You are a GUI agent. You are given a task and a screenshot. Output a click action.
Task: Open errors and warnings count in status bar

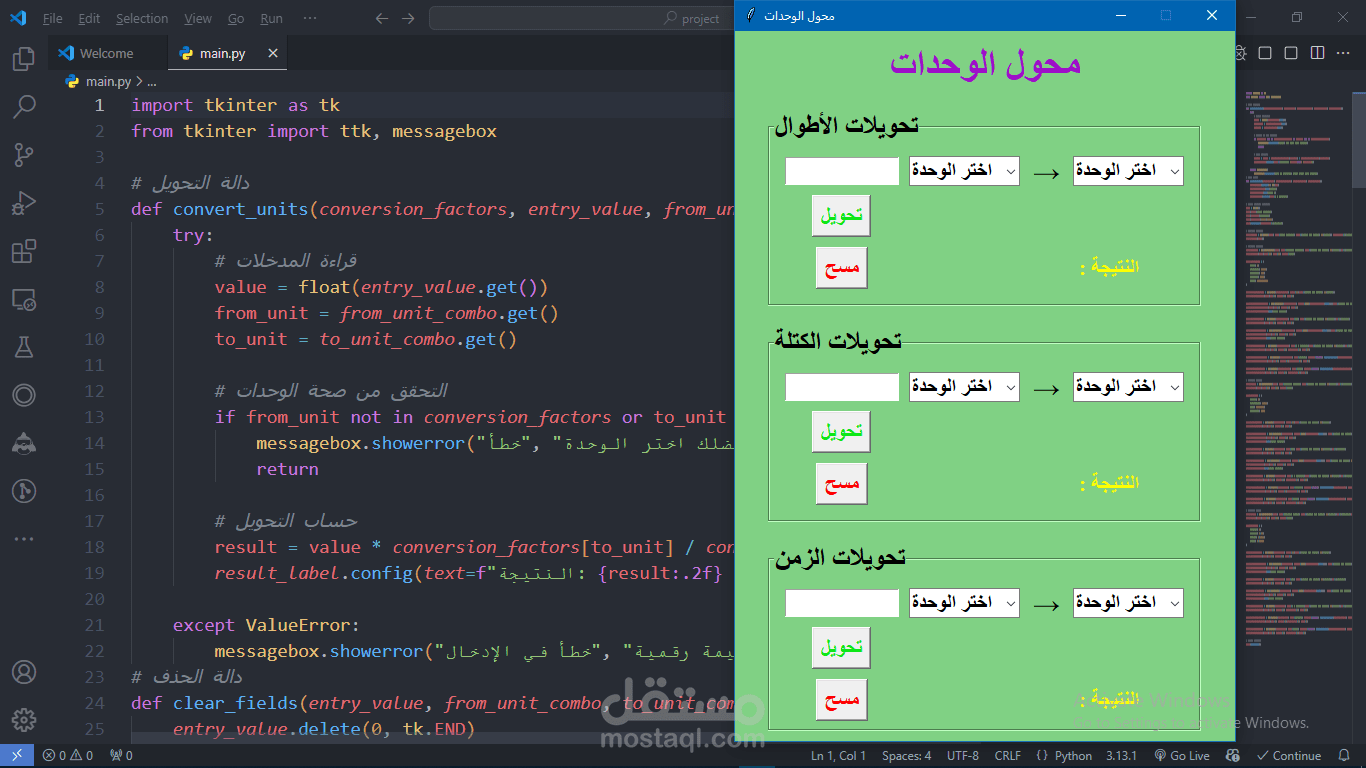click(x=68, y=756)
